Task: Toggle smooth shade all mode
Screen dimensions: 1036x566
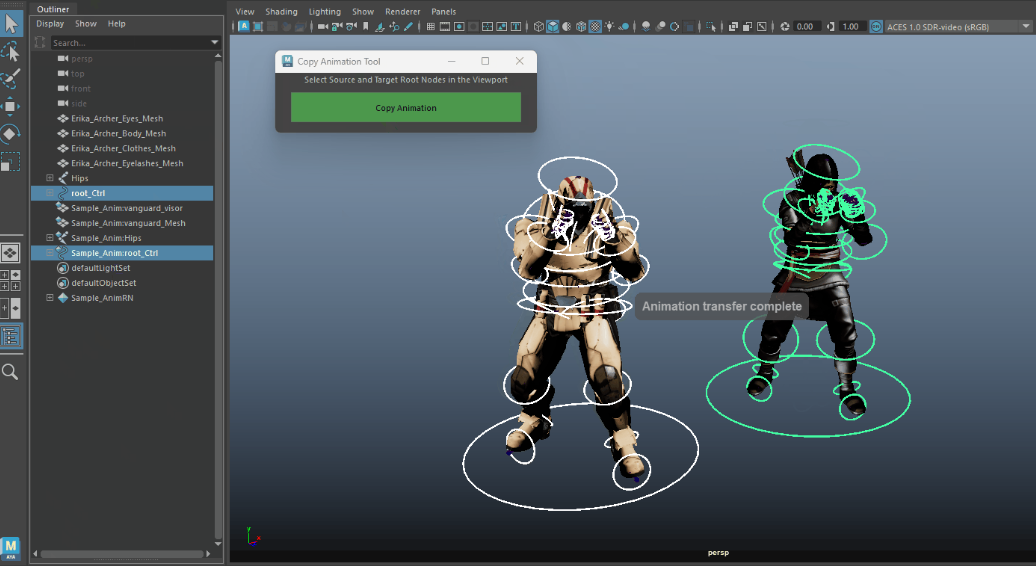Action: point(552,26)
